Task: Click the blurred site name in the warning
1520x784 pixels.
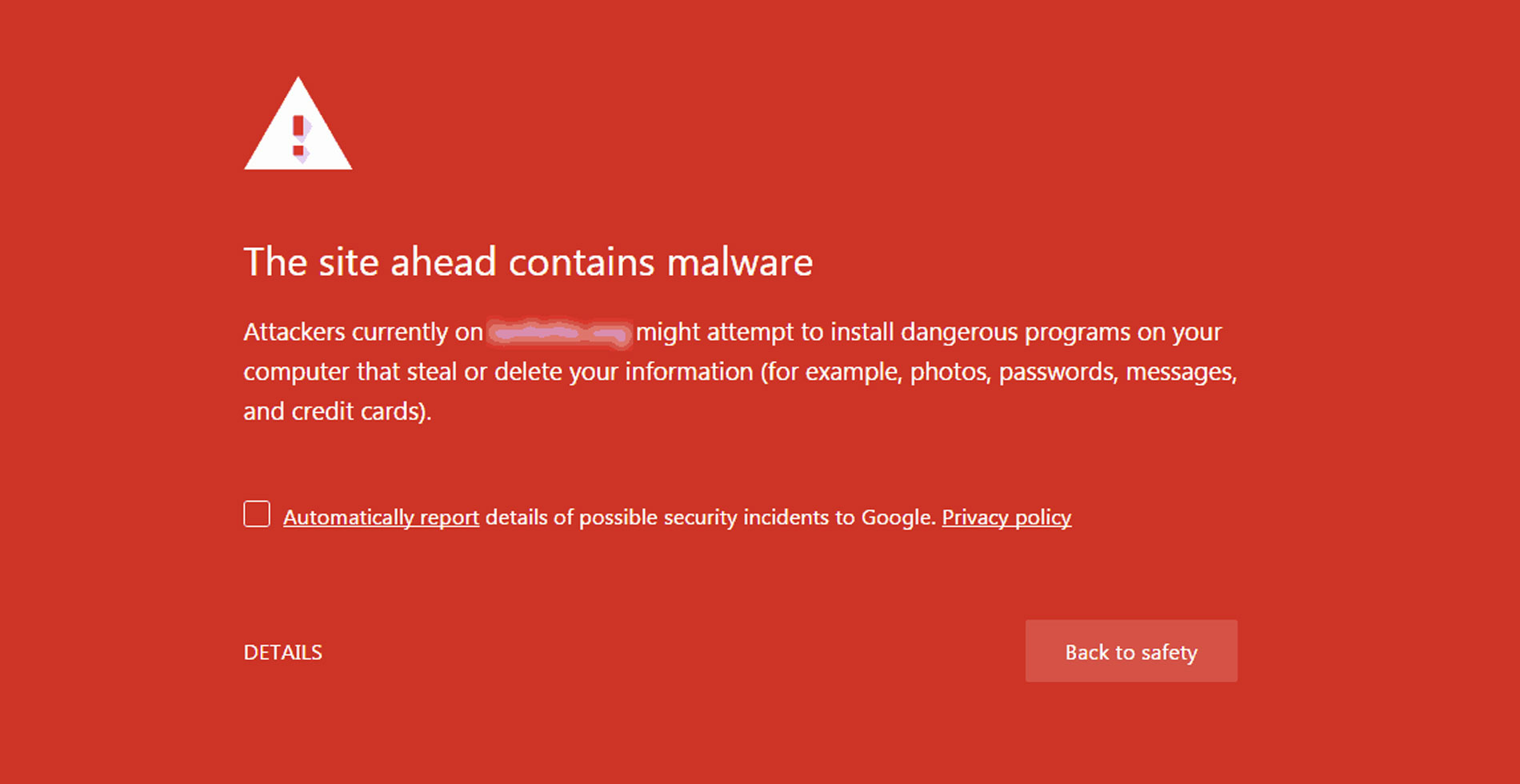Action: click(x=558, y=331)
